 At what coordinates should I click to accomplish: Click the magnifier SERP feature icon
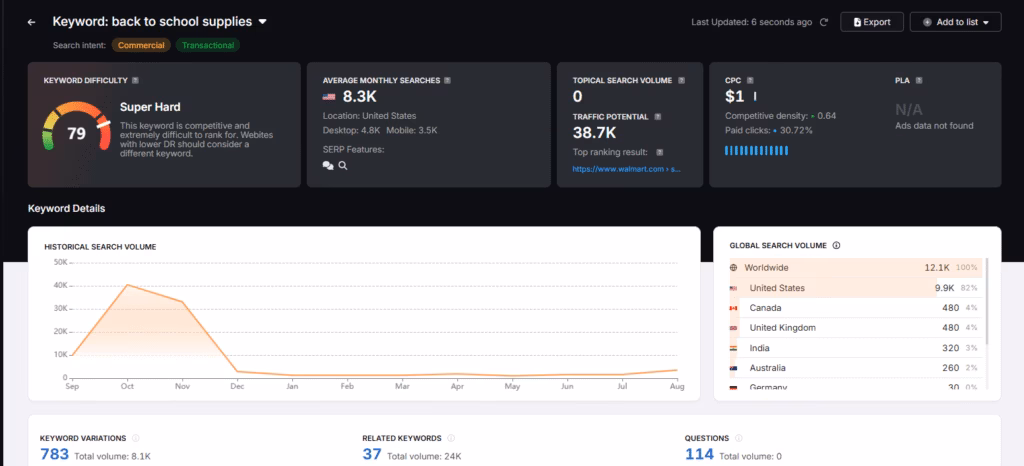tap(343, 166)
